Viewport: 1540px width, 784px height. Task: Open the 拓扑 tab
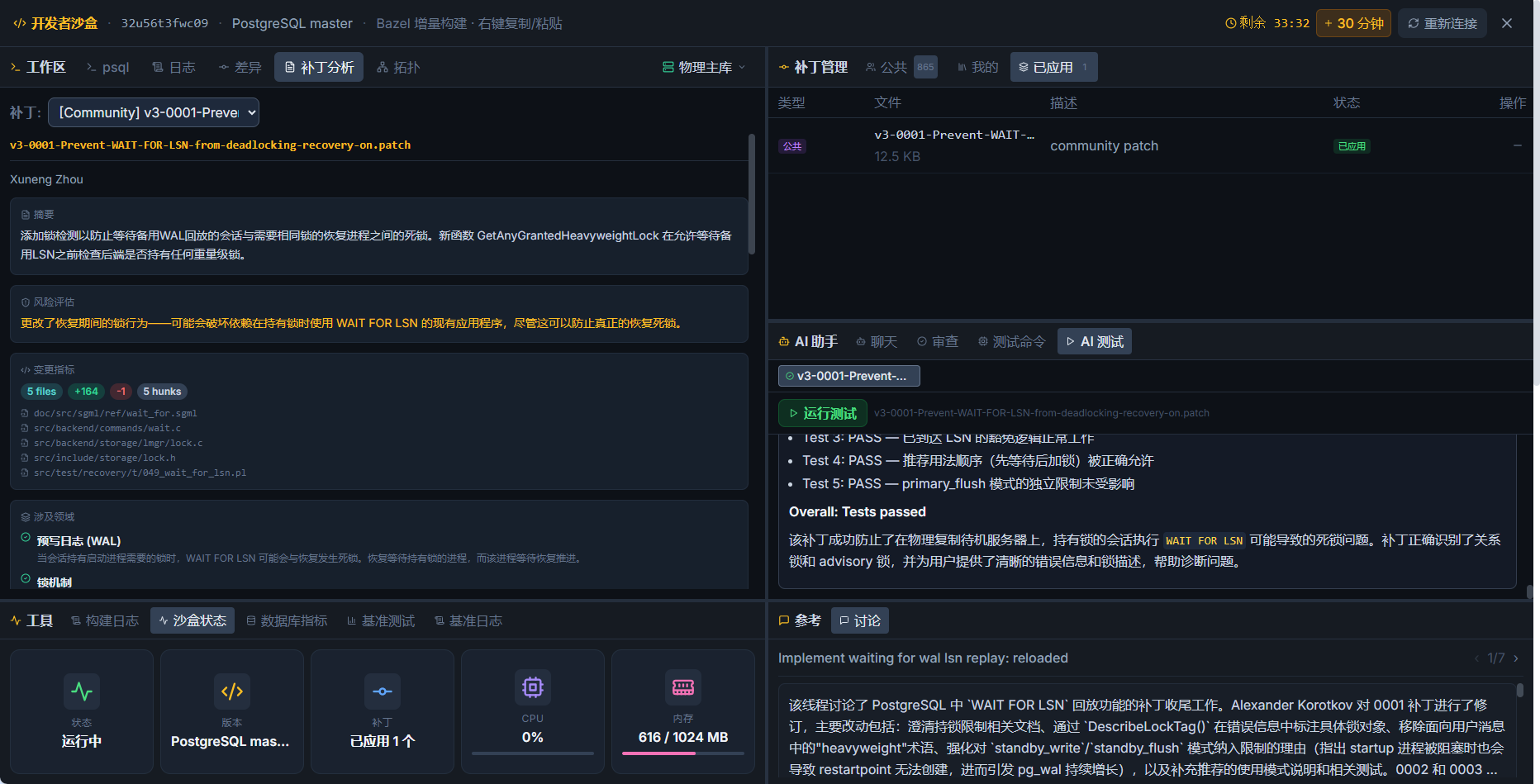pyautogui.click(x=398, y=67)
